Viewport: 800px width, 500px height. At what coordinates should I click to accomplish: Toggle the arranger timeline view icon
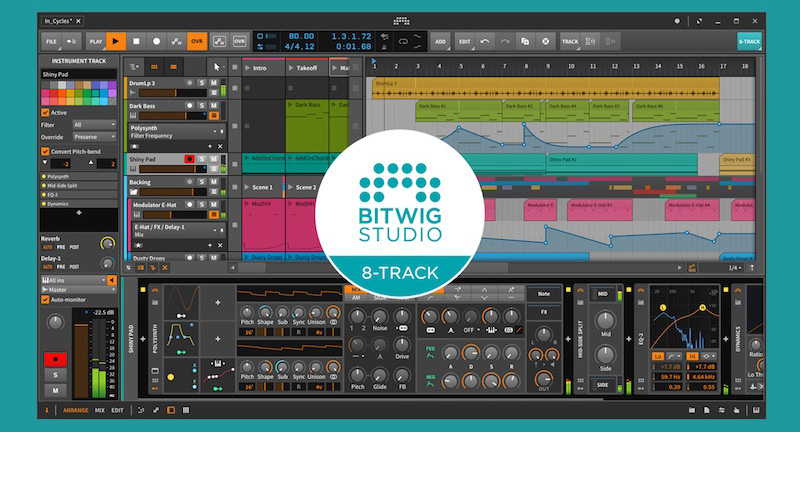(173, 67)
